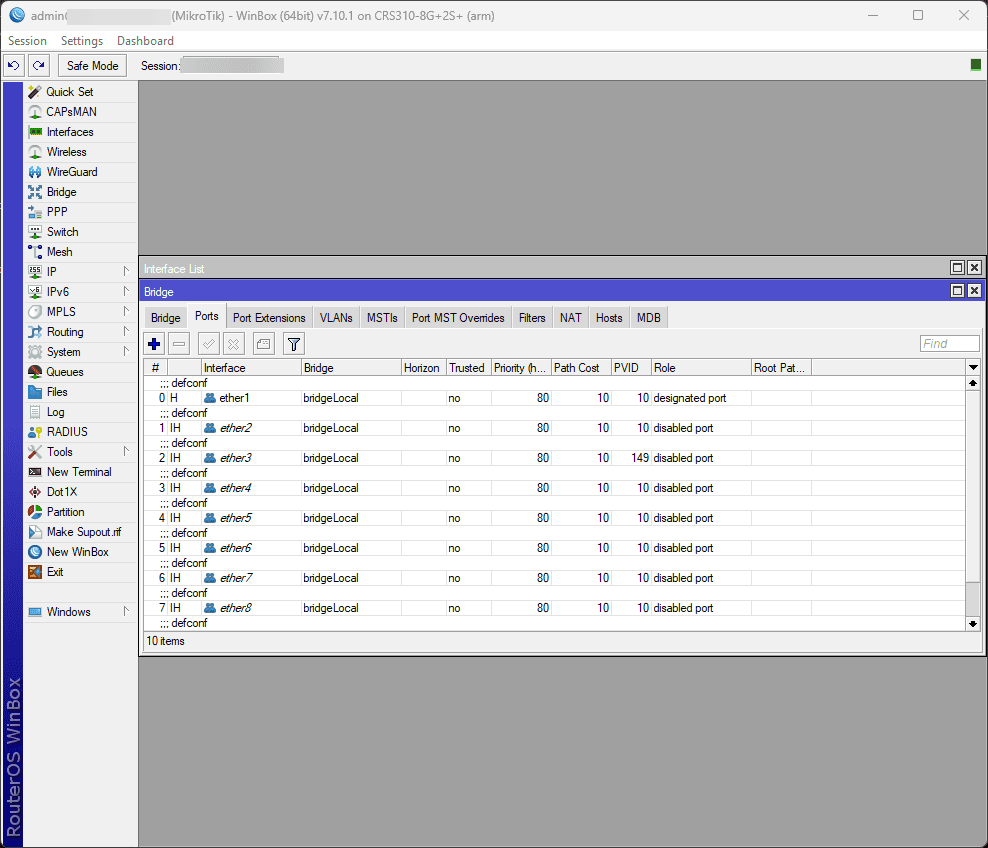Toggle the Safe Mode button
Image resolution: width=988 pixels, height=848 pixels.
[92, 66]
